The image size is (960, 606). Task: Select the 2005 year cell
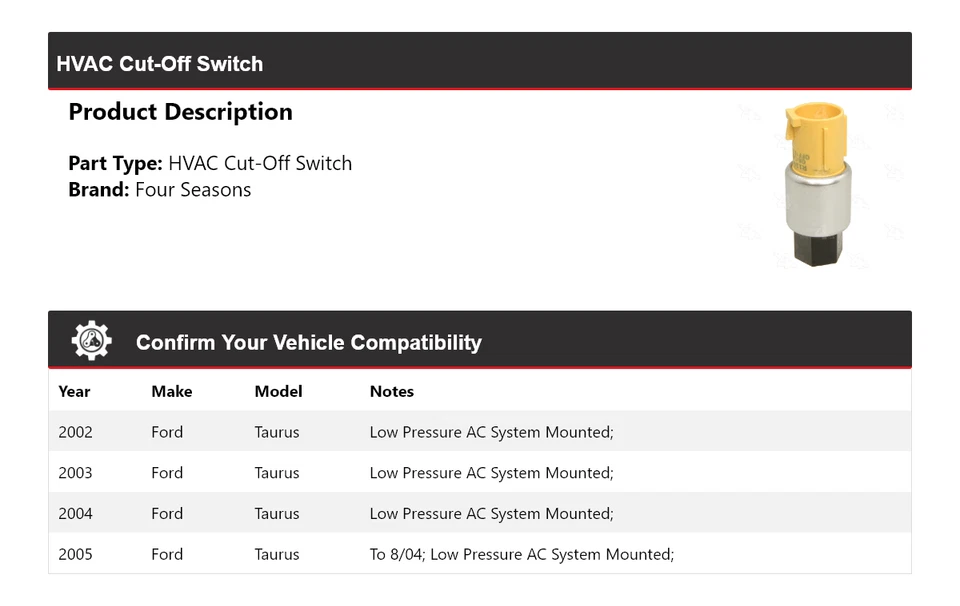[x=75, y=554]
